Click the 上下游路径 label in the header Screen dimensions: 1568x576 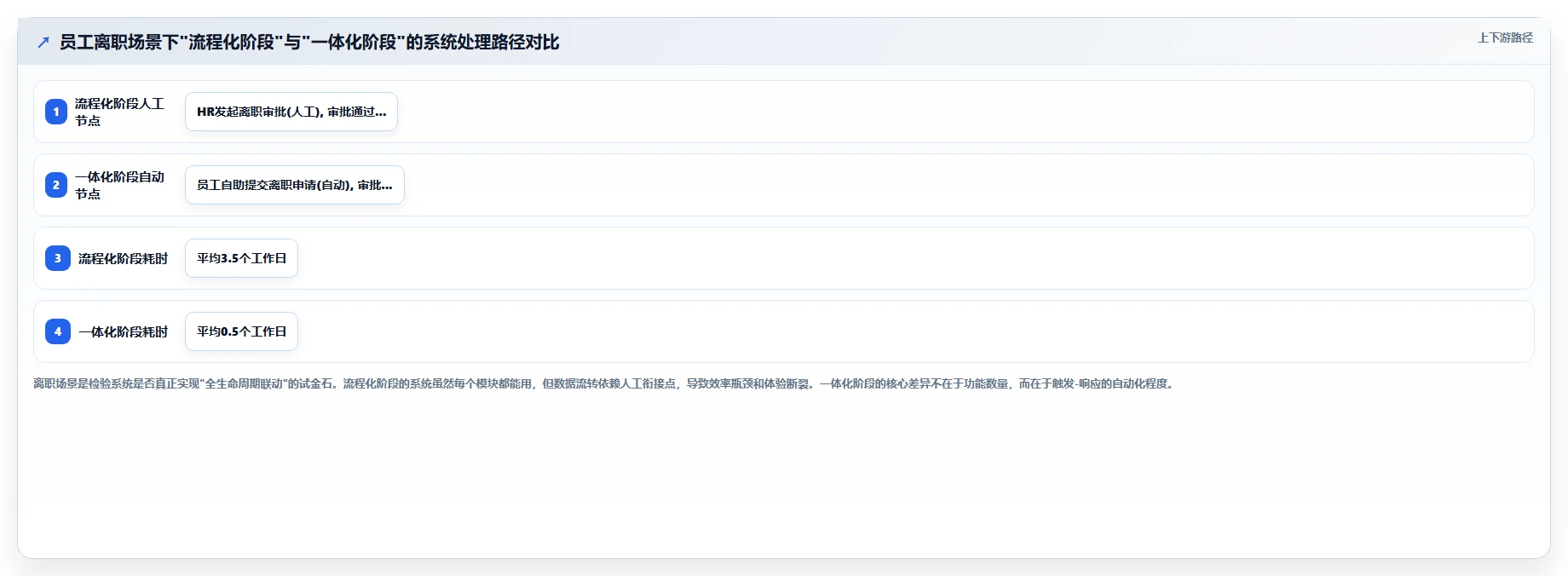(1505, 37)
